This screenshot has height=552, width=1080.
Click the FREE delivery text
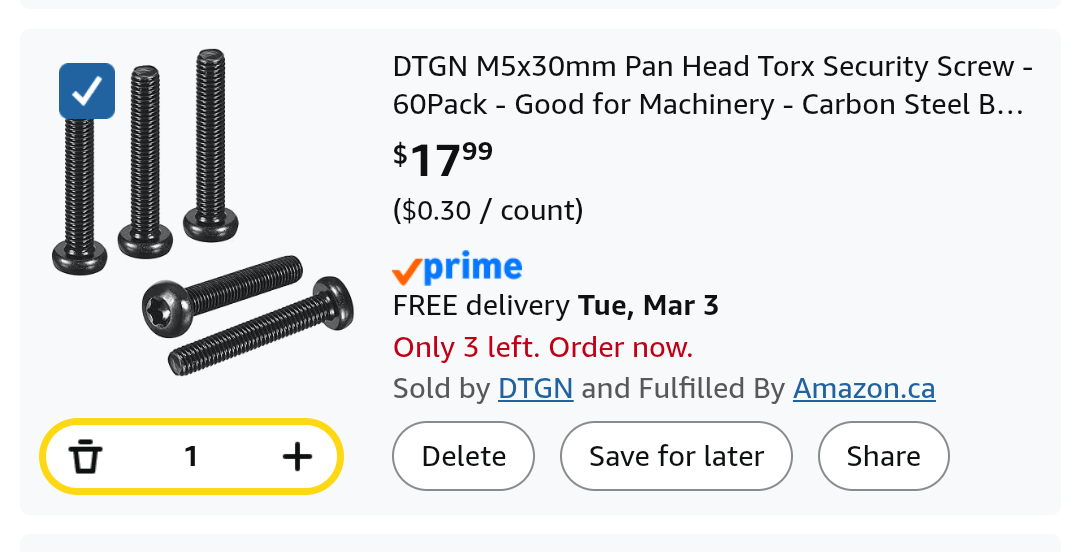coord(482,306)
